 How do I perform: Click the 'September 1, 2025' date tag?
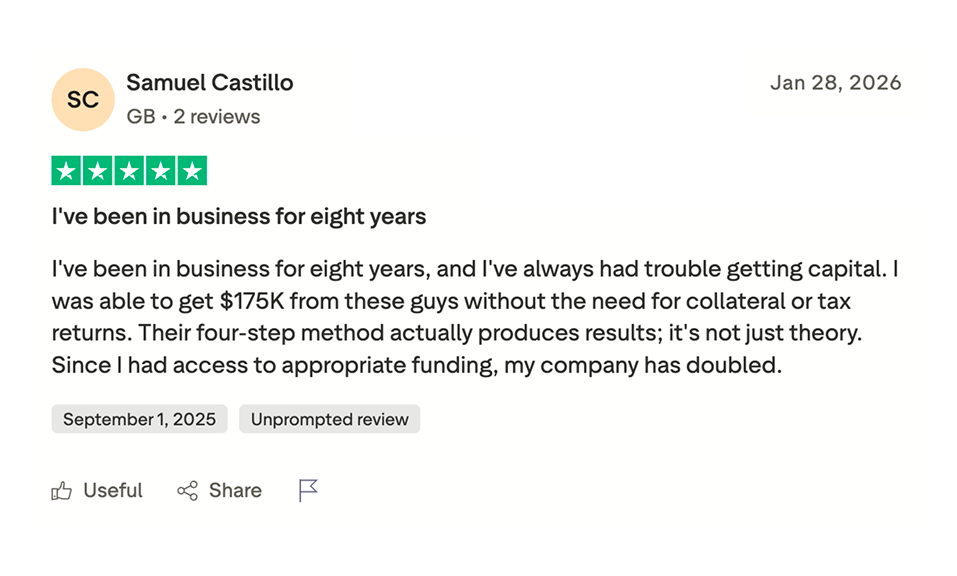pyautogui.click(x=139, y=419)
